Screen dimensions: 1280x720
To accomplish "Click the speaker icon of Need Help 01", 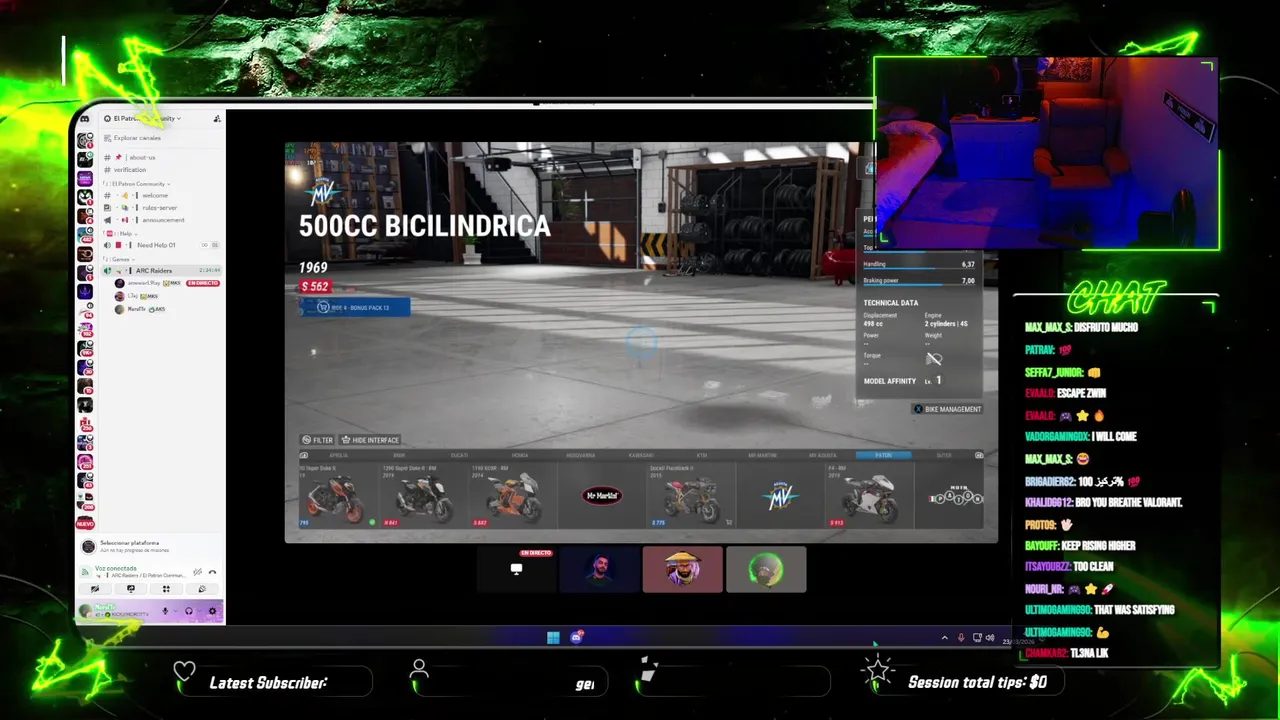I will (107, 245).
